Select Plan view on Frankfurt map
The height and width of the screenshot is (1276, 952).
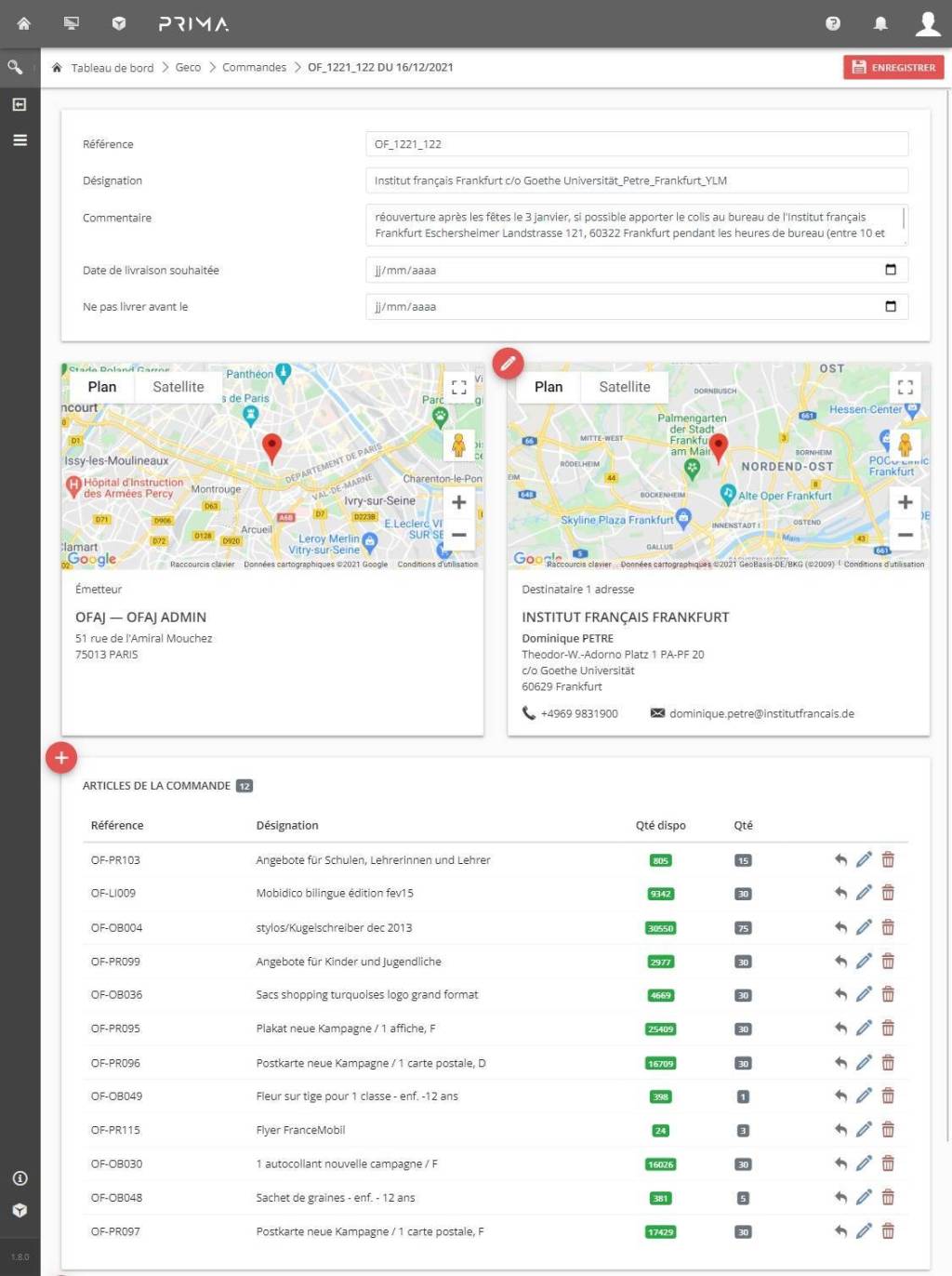(549, 387)
